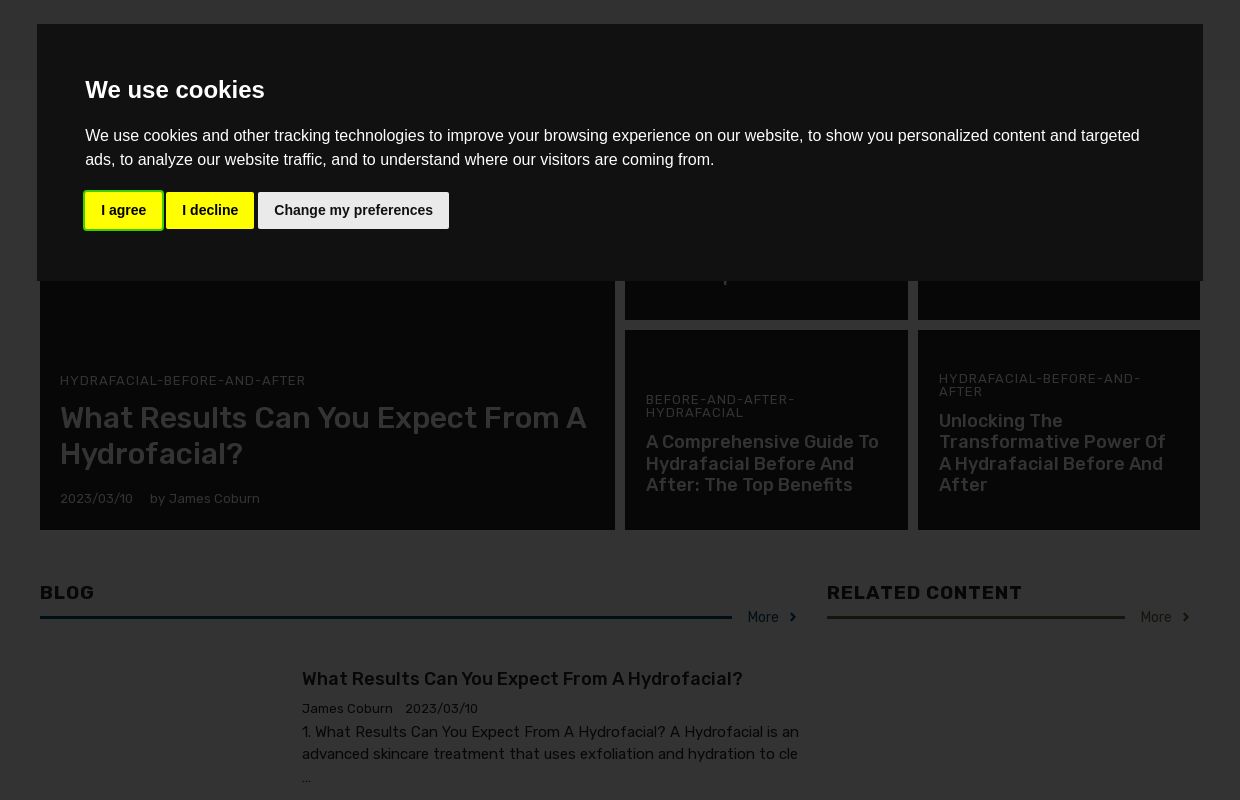Open Change my preferences for cookies

[x=353, y=210]
